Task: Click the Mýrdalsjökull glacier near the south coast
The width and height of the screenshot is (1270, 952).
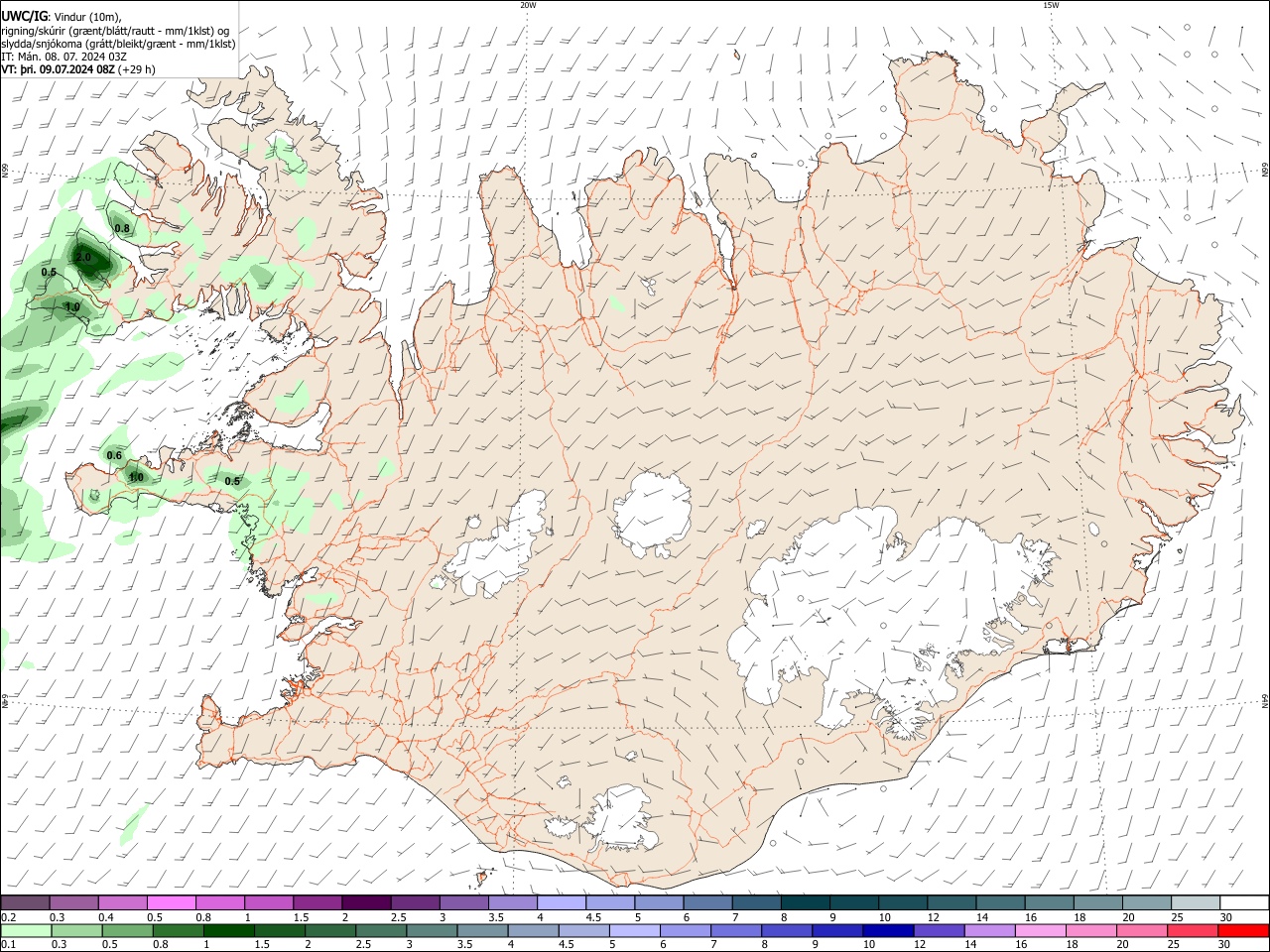Action: click(x=622, y=820)
